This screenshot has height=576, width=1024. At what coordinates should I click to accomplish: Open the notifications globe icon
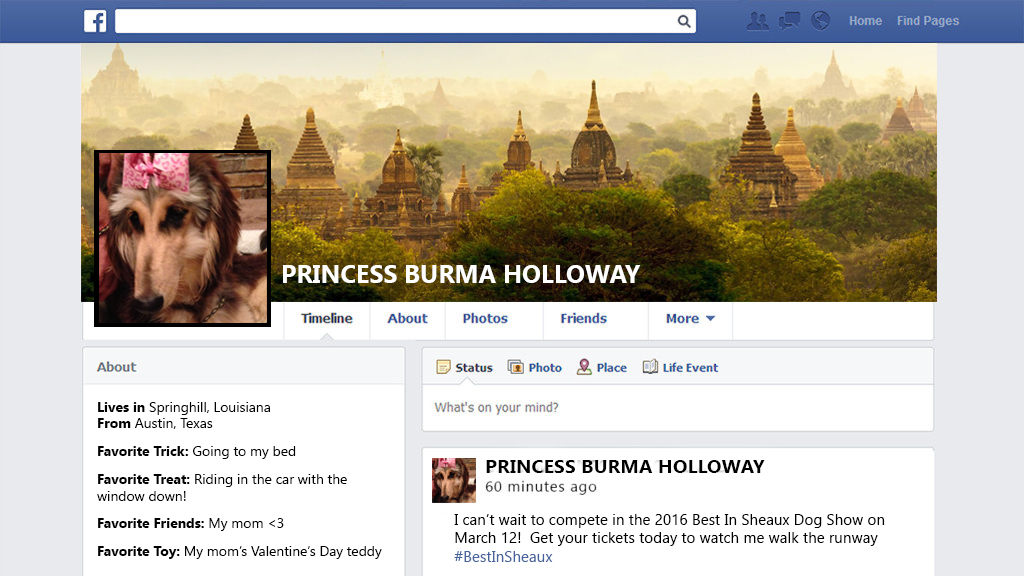coord(821,21)
